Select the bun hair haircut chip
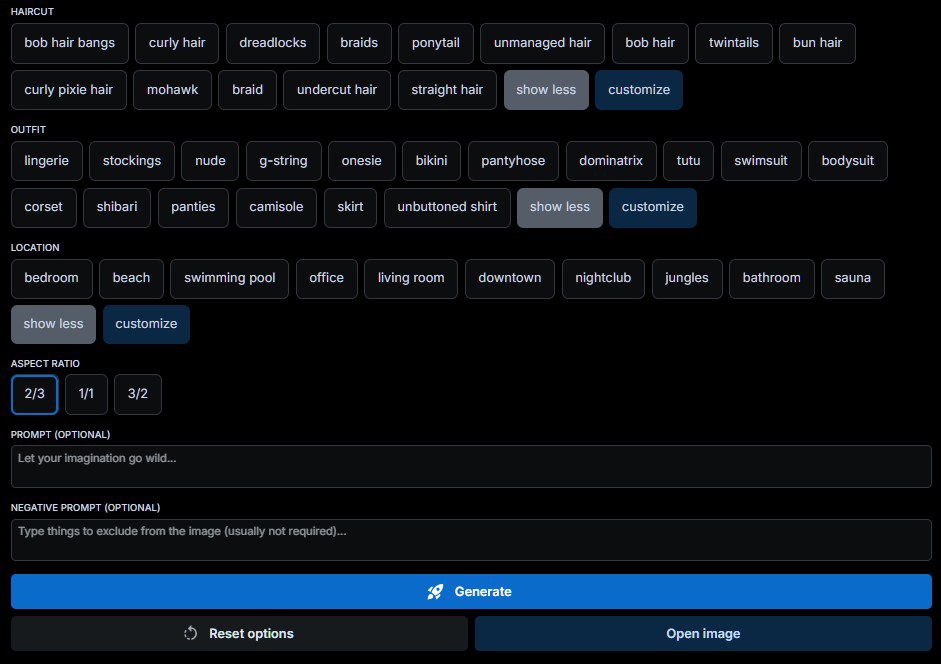 pyautogui.click(x=817, y=43)
